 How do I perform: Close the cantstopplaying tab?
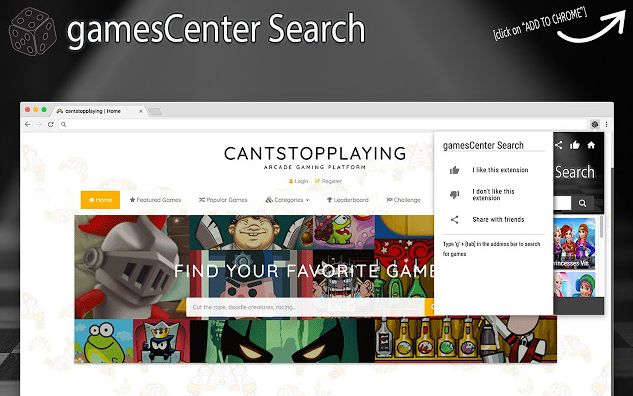141,111
